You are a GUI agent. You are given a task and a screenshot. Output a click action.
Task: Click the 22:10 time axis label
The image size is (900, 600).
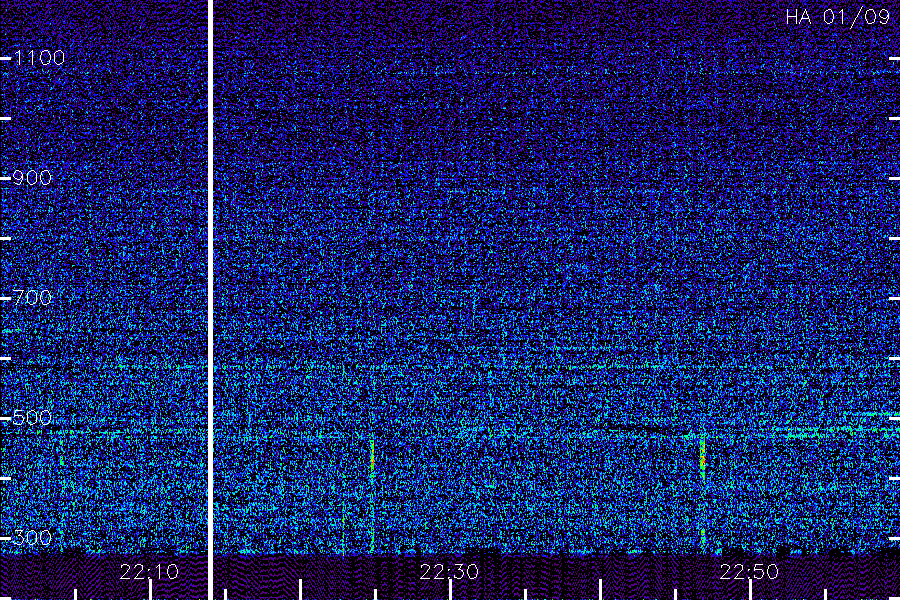click(149, 572)
